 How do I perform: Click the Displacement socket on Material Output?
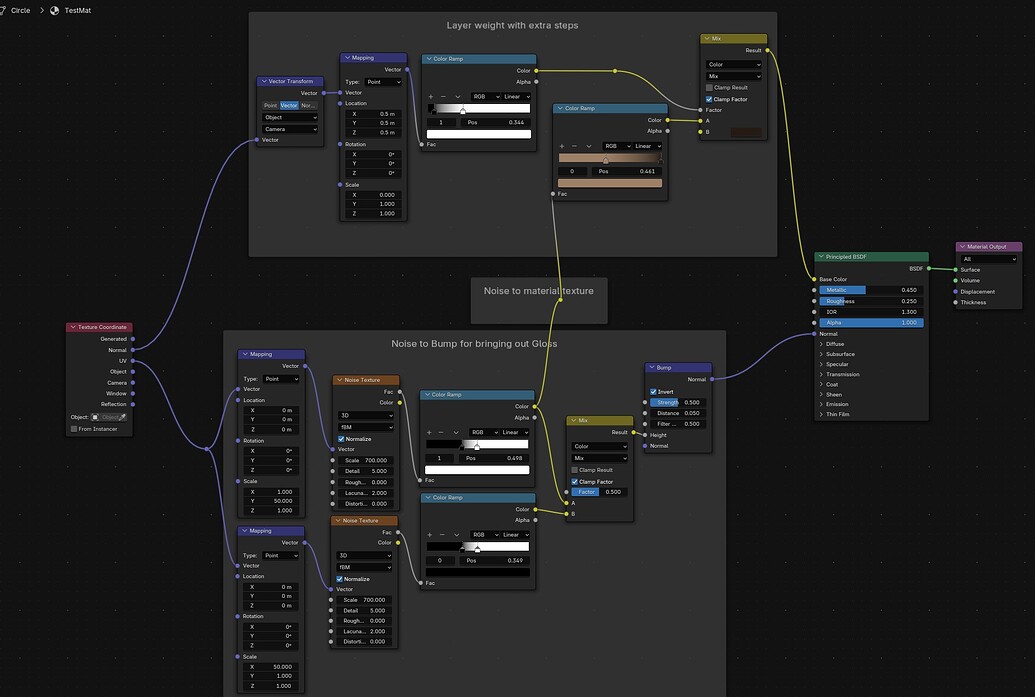coord(955,291)
